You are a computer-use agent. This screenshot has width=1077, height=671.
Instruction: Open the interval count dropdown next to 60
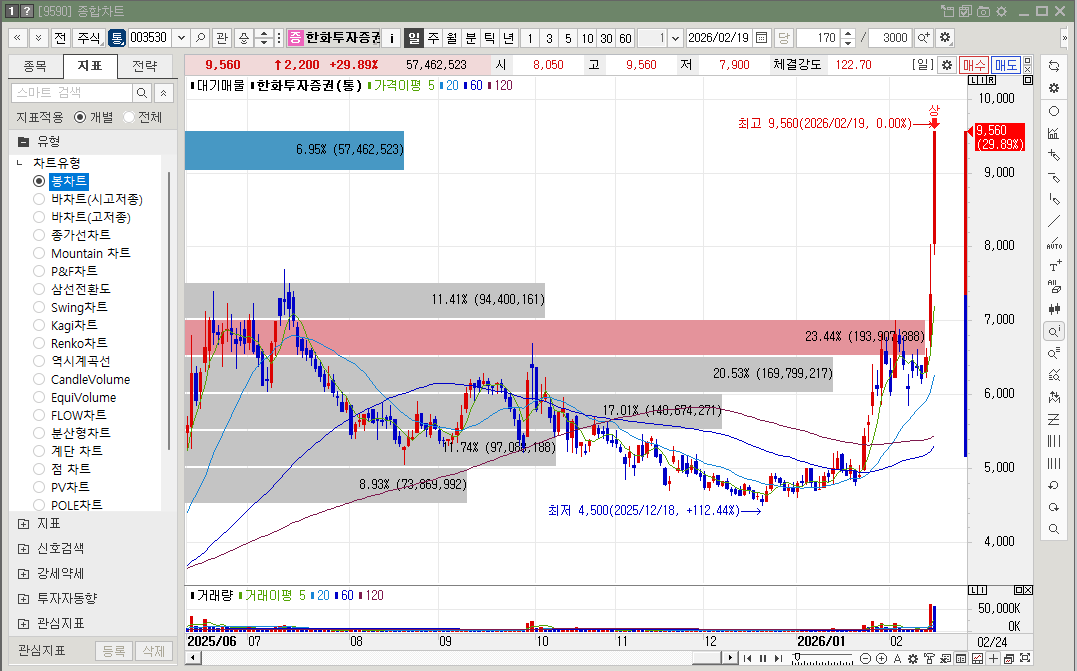point(676,38)
